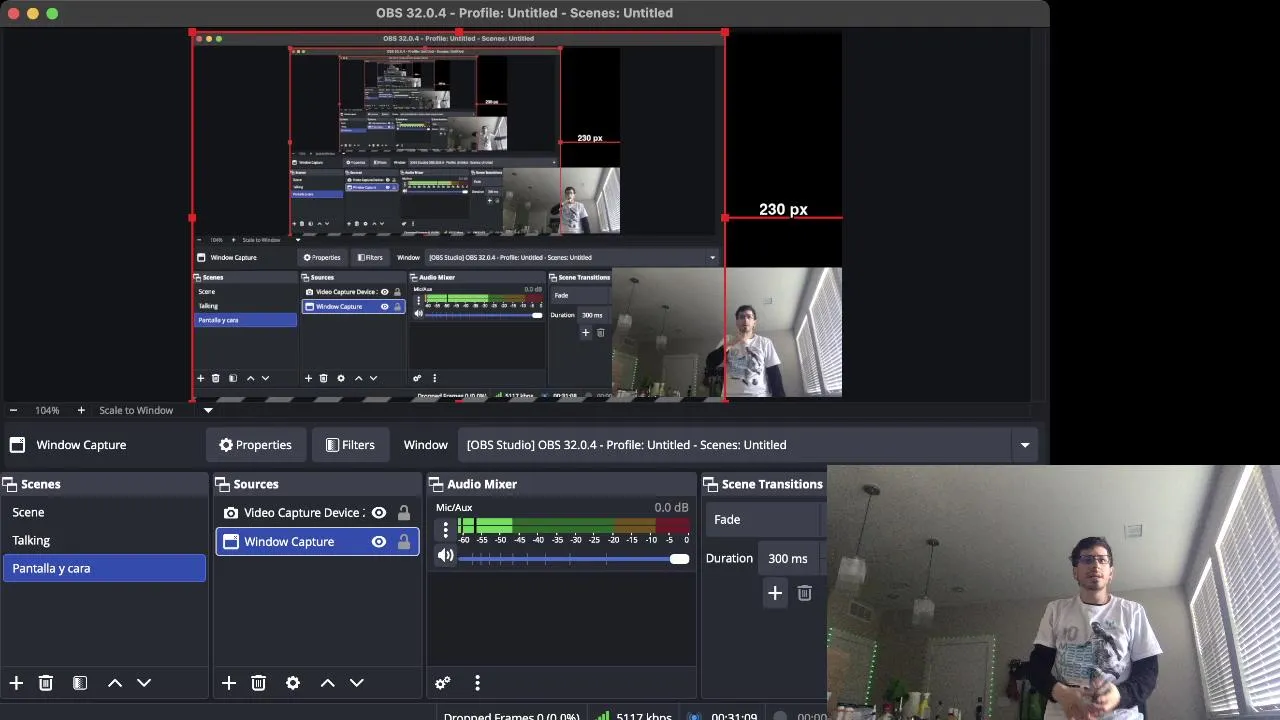
Task: Click the OBS Studio window selector field
Action: point(748,445)
